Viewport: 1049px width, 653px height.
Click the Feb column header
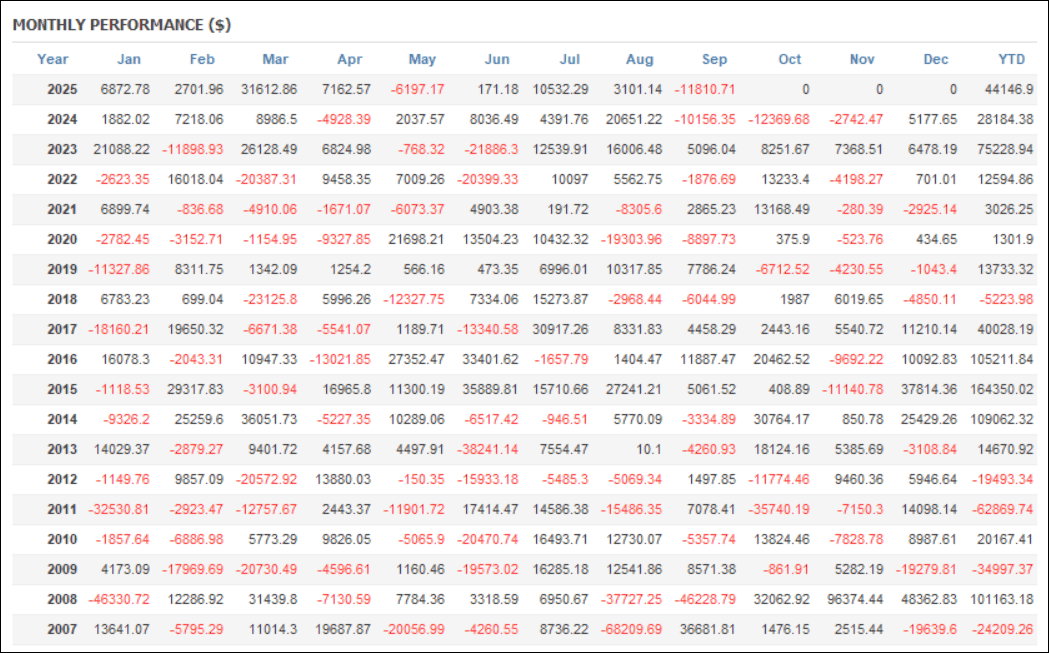coord(202,59)
